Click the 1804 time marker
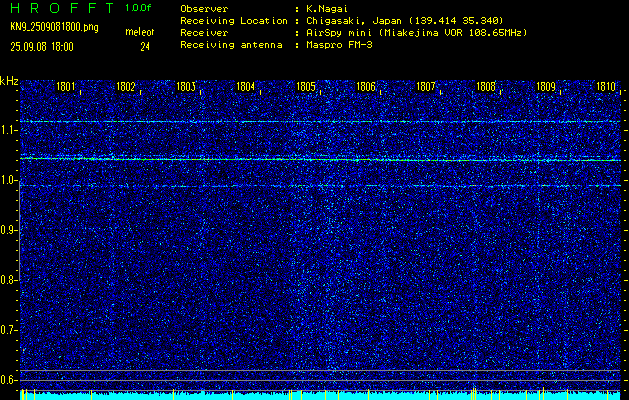 click(246, 86)
